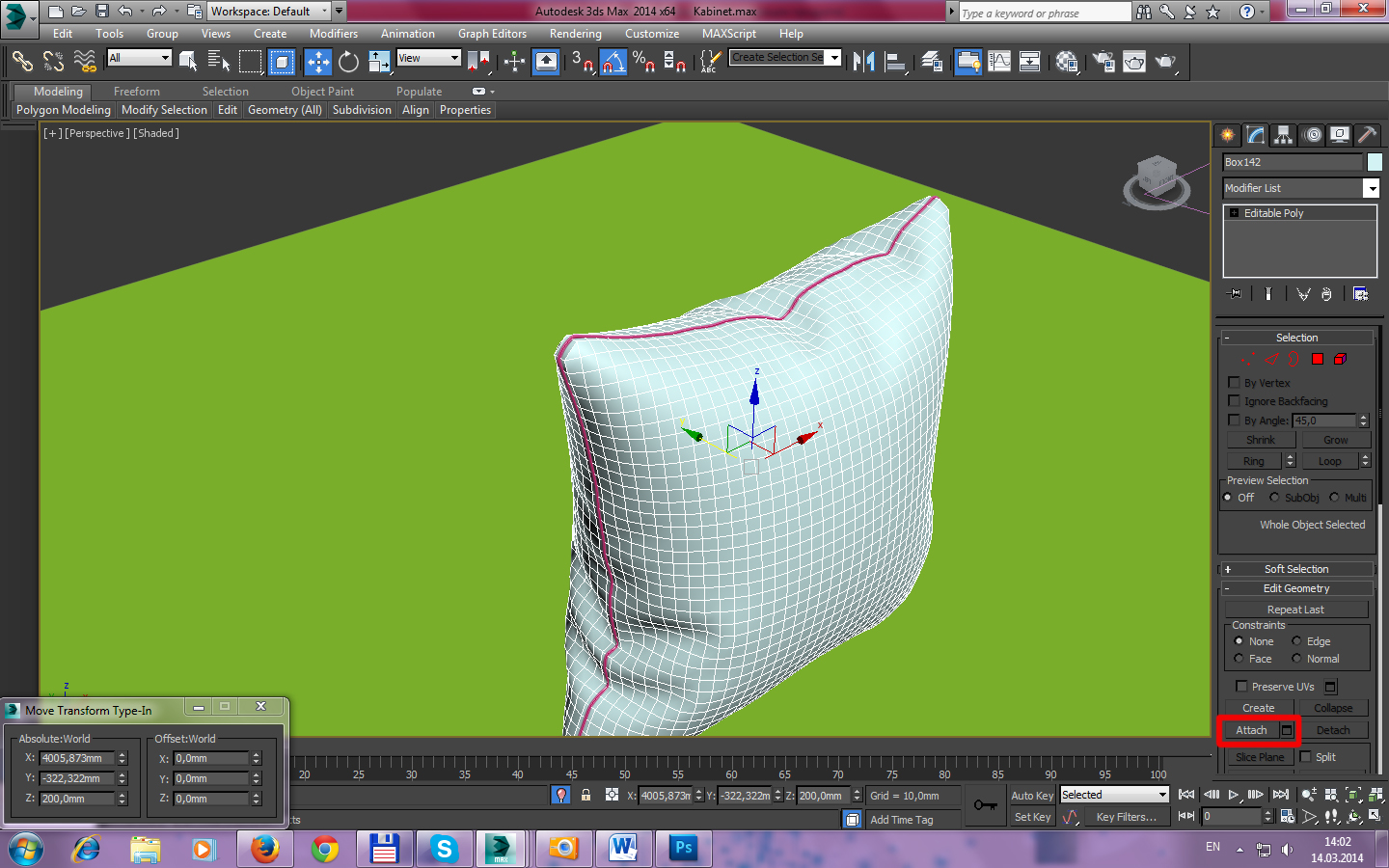Select the Edge constraint radio button
Screen dimensions: 1389x868
pyautogui.click(x=1297, y=641)
